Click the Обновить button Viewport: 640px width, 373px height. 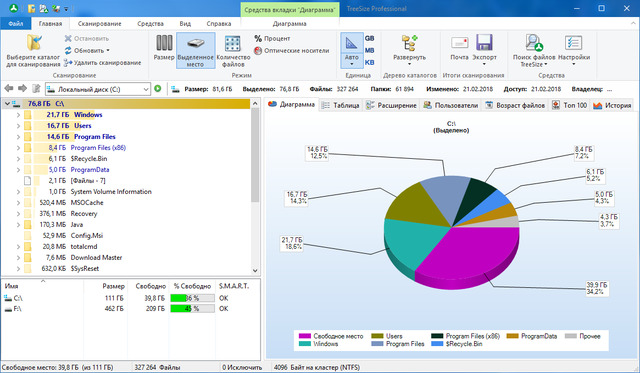[87, 50]
